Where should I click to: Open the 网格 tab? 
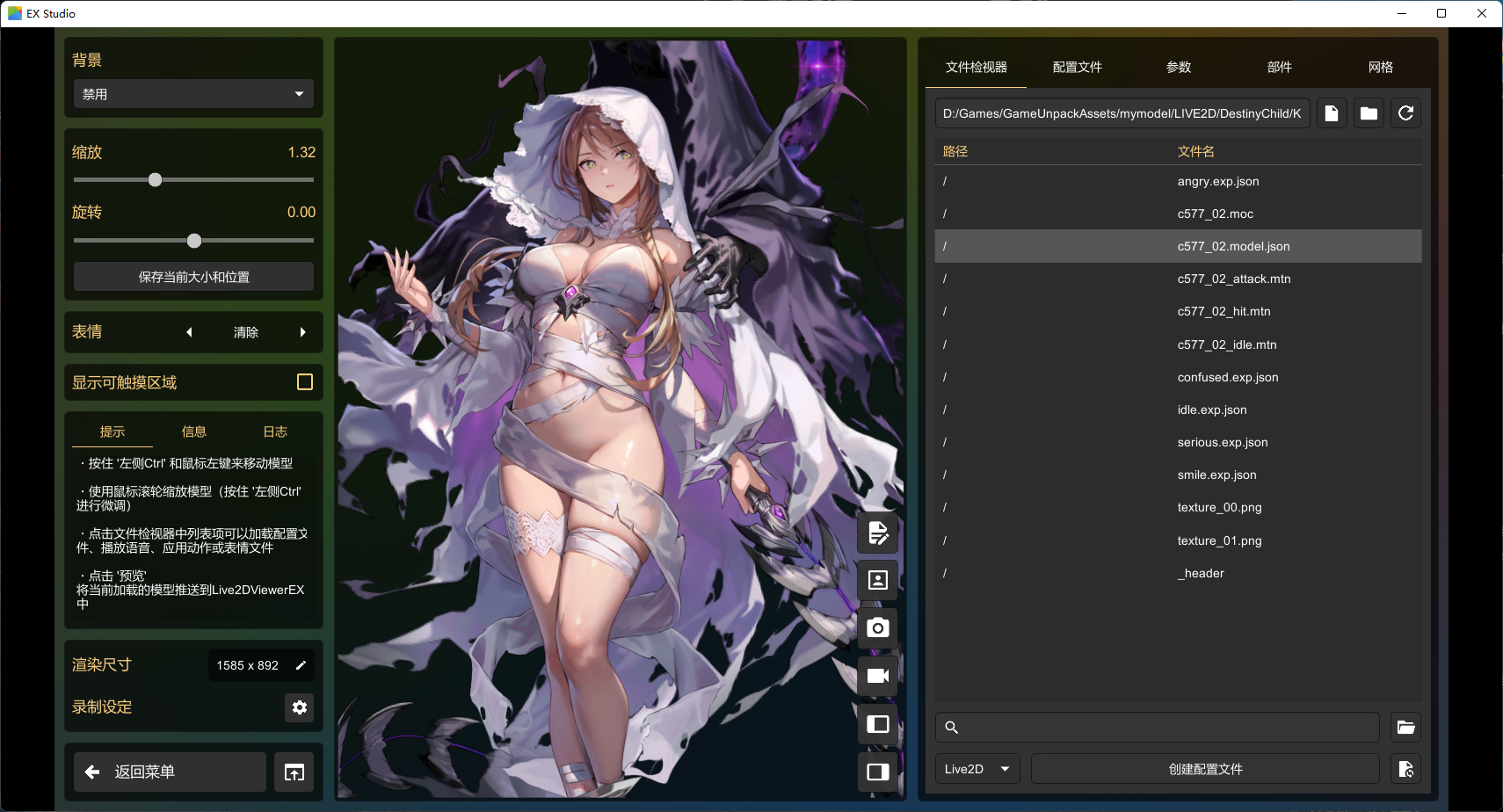click(1380, 67)
